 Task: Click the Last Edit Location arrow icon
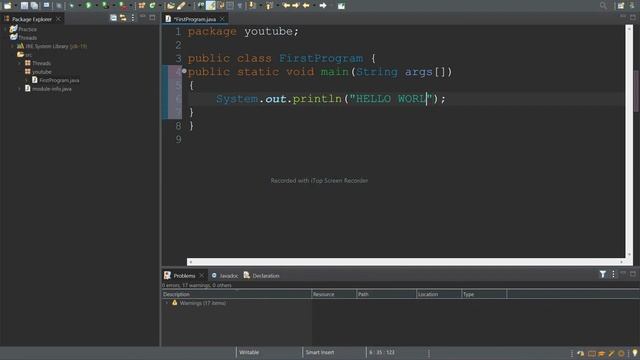tap(286, 6)
